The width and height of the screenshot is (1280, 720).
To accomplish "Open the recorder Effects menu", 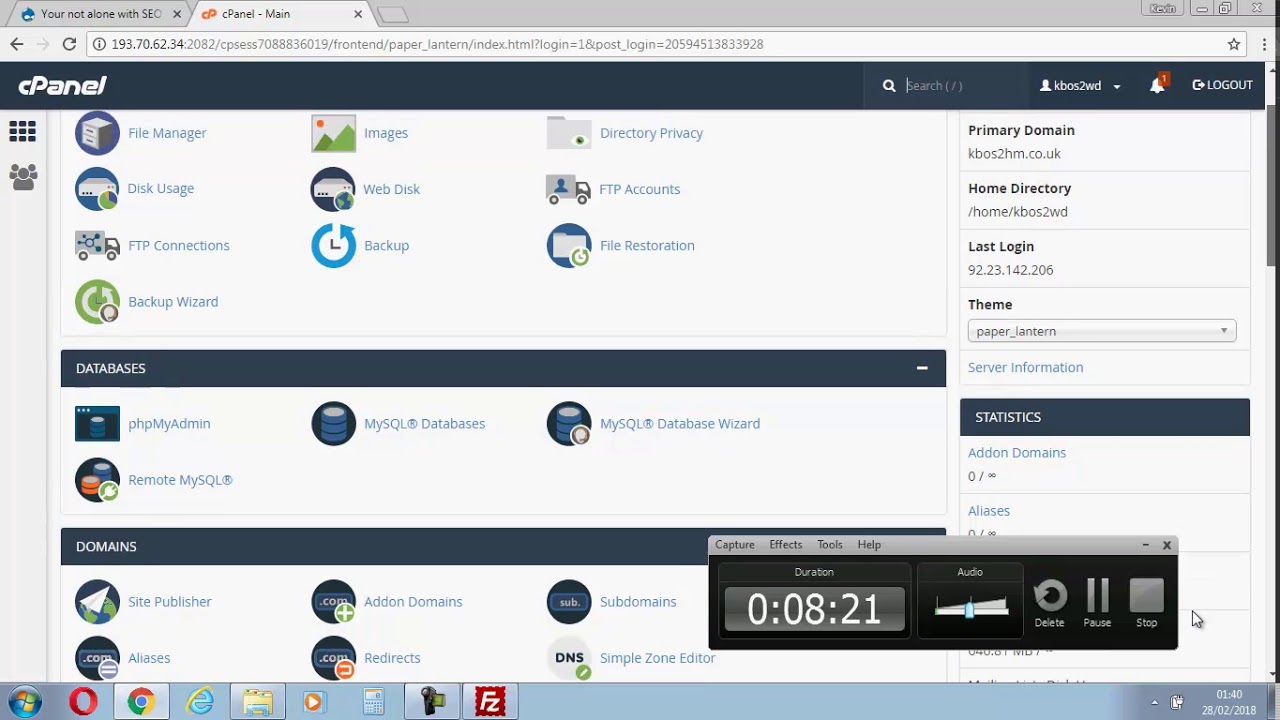I will click(785, 545).
